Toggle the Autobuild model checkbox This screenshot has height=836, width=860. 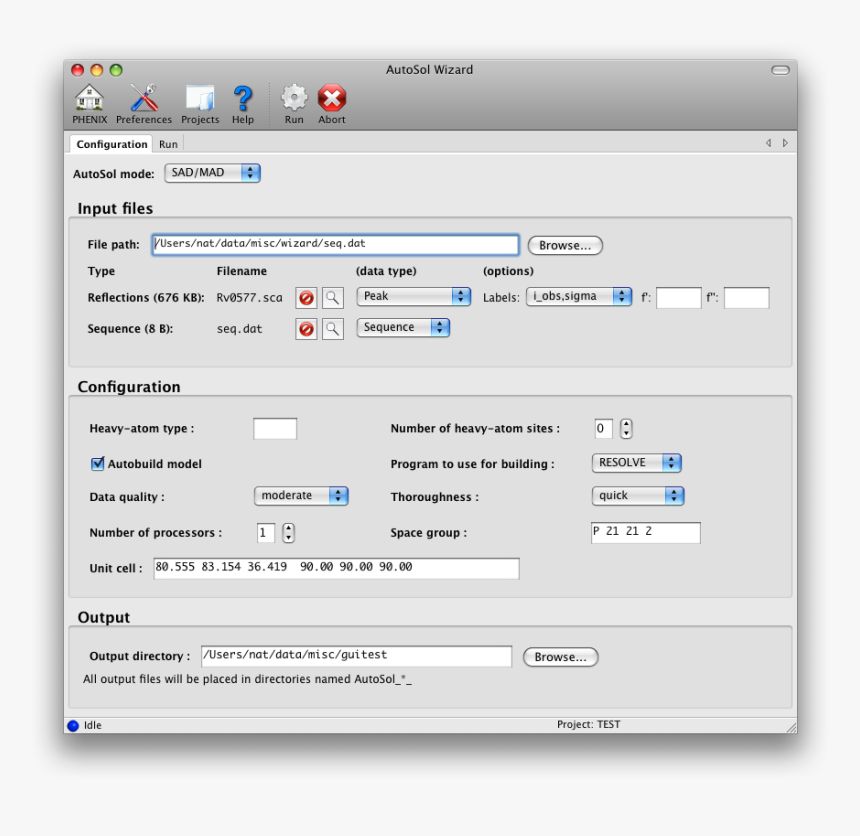[x=97, y=464]
